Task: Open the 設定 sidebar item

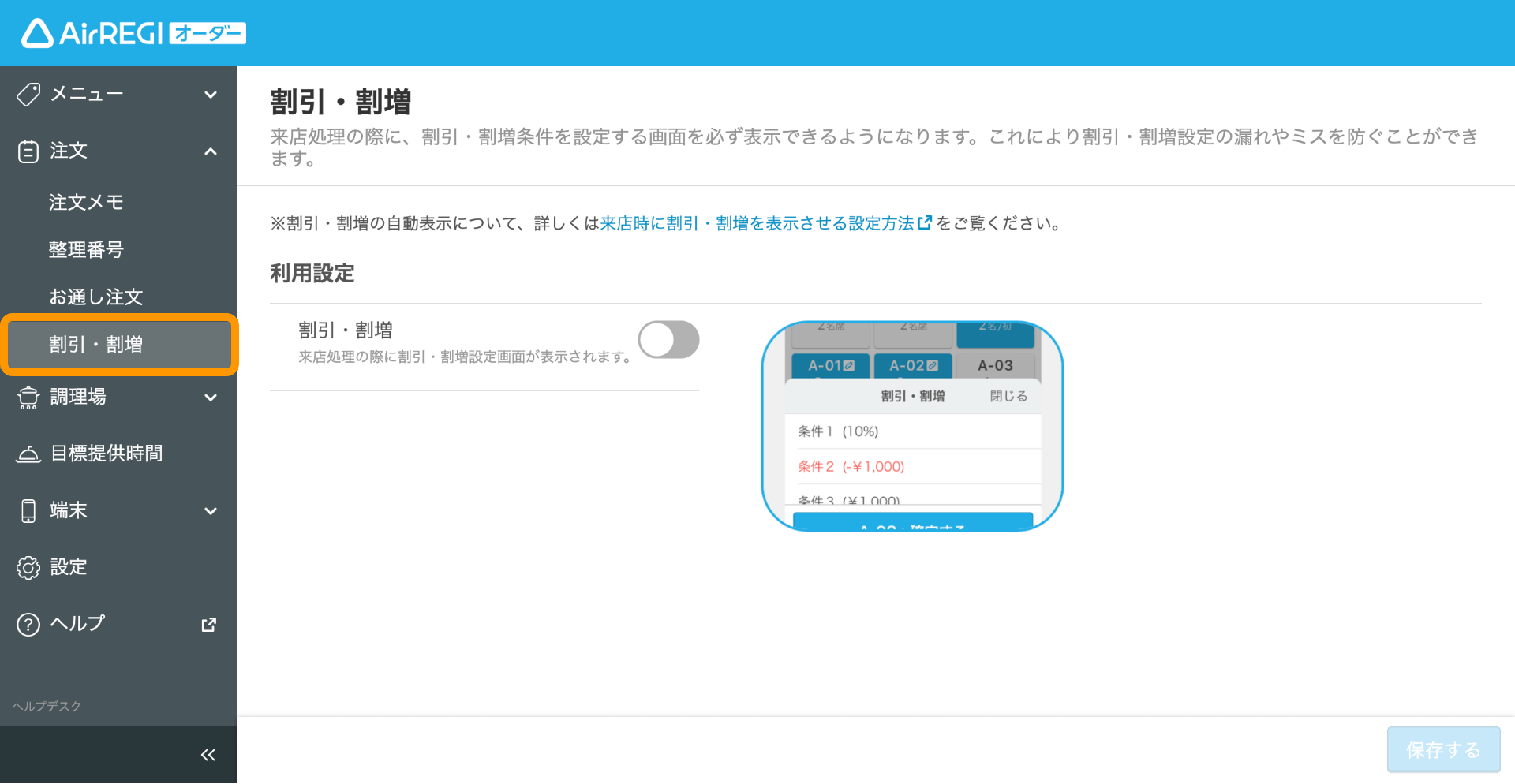Action: [118, 568]
